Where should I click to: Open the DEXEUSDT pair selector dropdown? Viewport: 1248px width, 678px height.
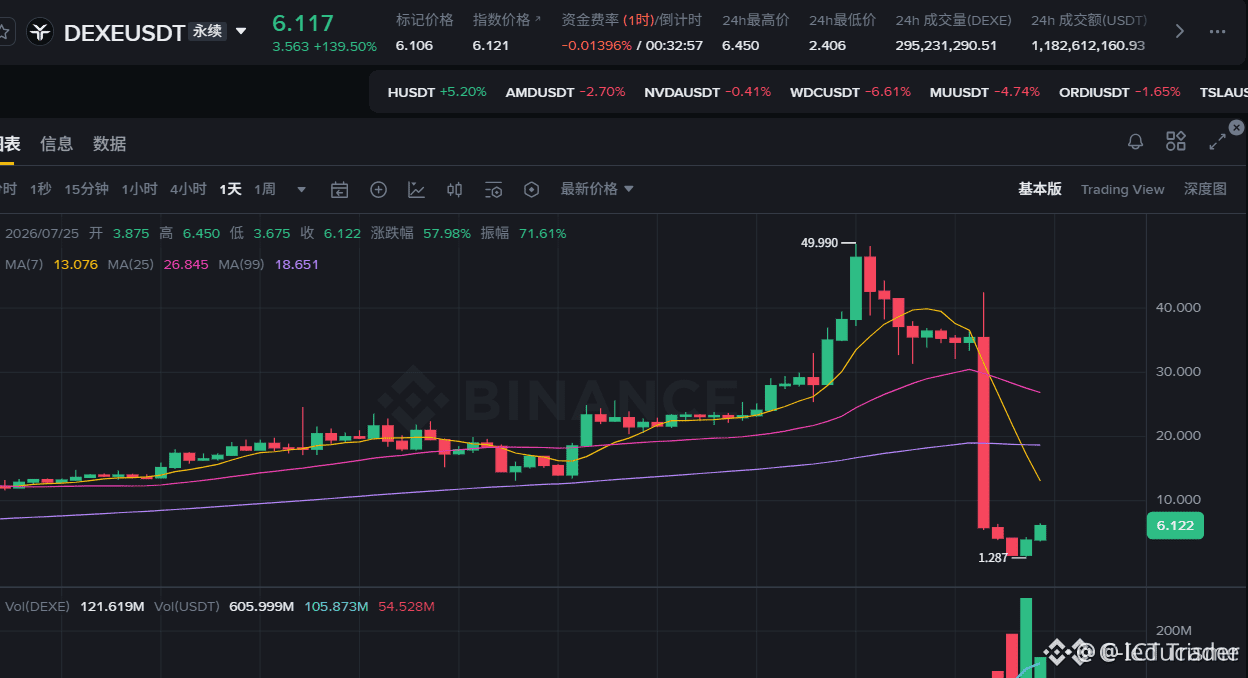coord(241,32)
